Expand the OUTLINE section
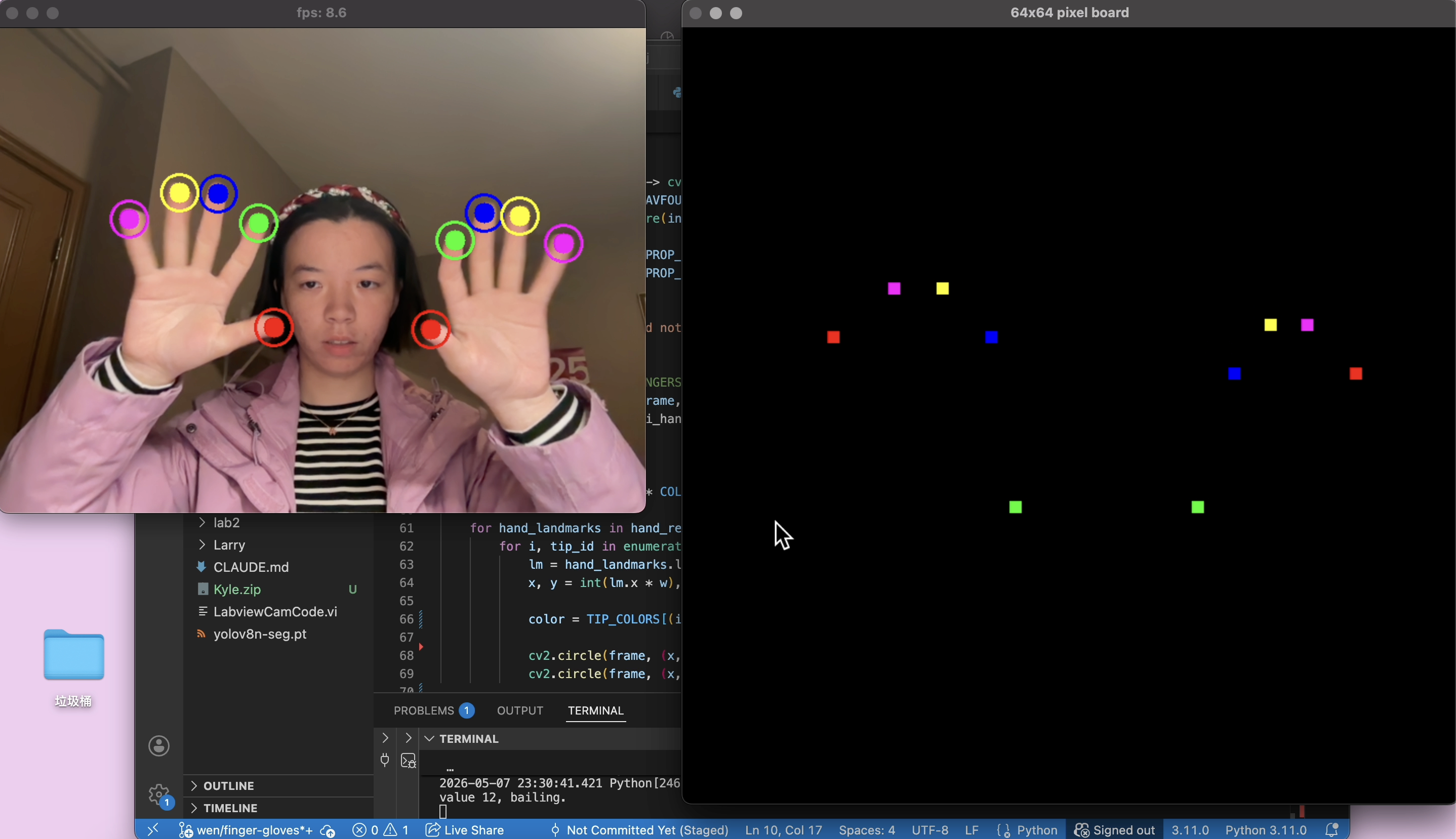Image resolution: width=1456 pixels, height=839 pixels. (x=279, y=786)
